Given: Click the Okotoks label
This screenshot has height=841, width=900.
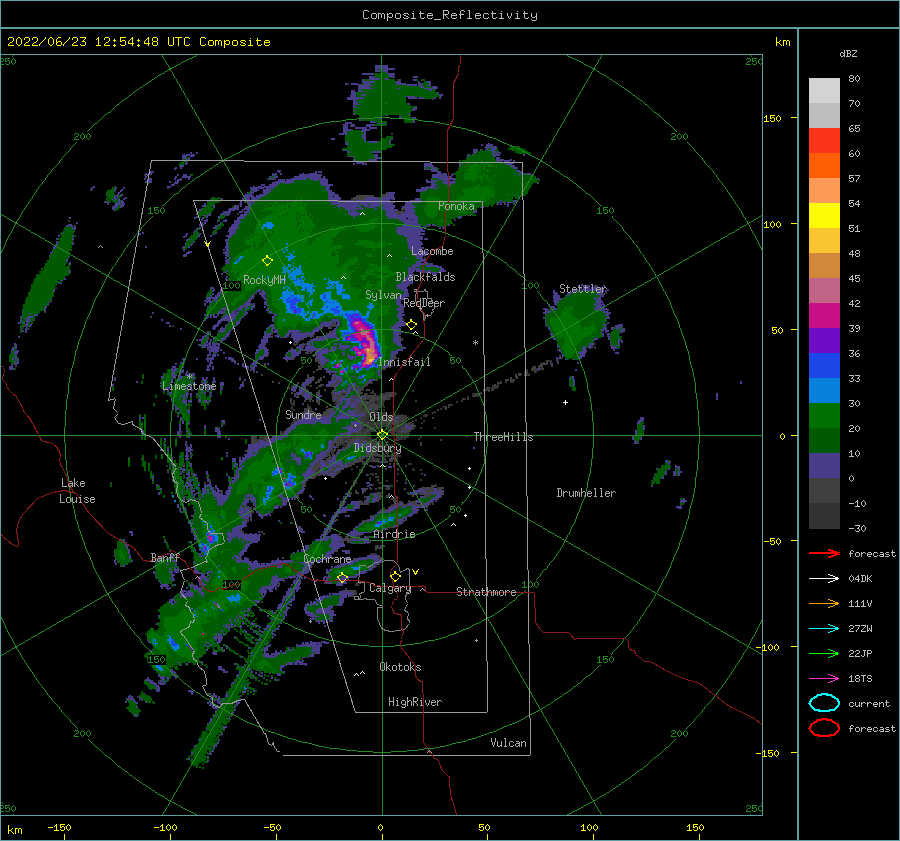Looking at the screenshot, I should pyautogui.click(x=400, y=667).
